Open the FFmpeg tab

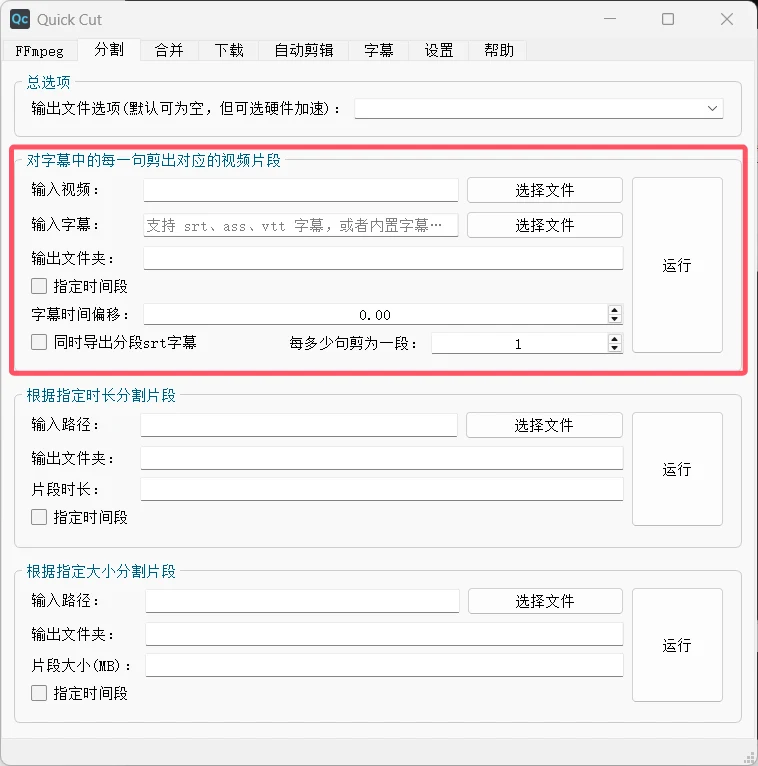coord(40,51)
